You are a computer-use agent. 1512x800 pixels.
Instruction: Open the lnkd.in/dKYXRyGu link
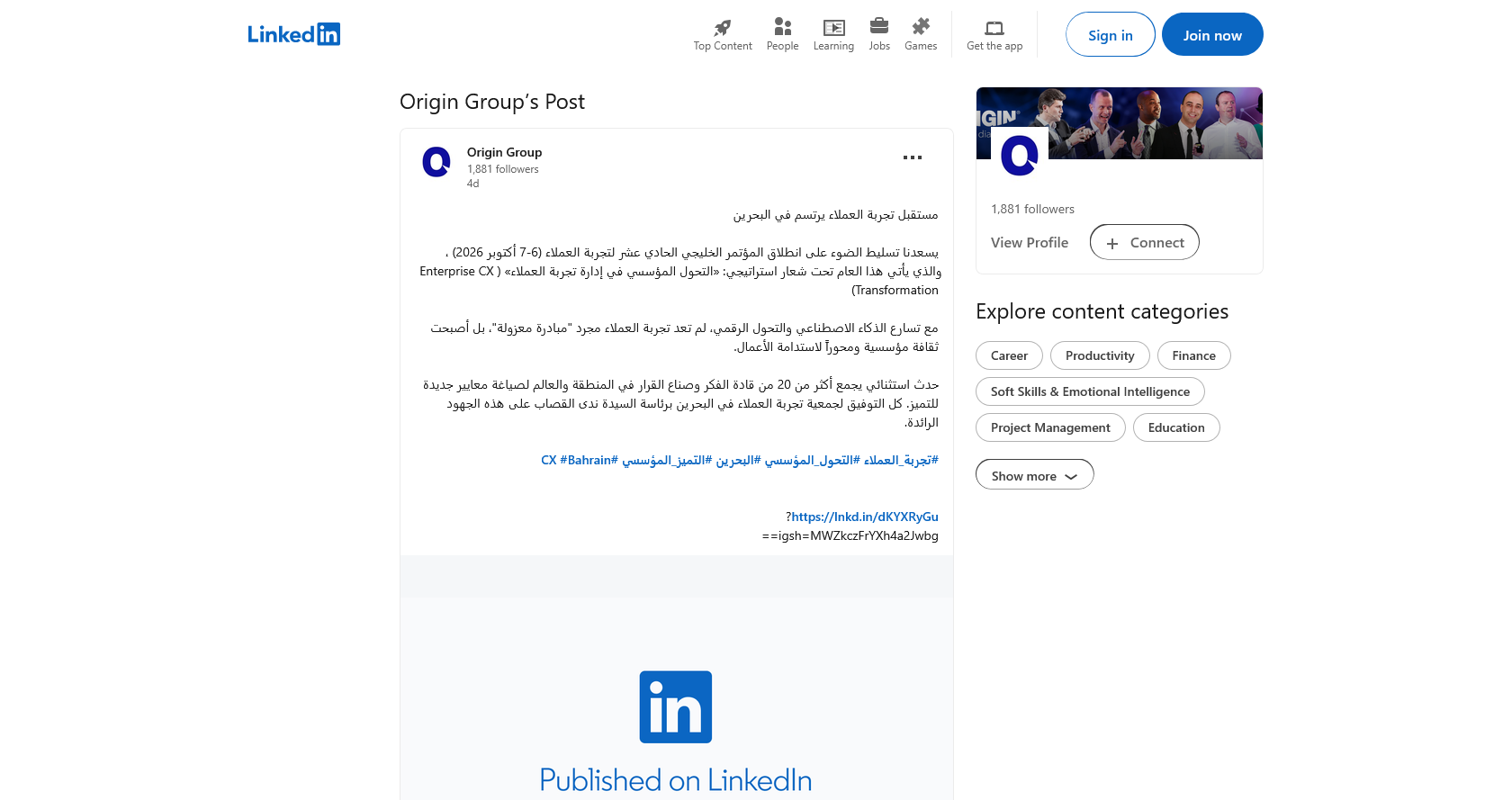865,517
